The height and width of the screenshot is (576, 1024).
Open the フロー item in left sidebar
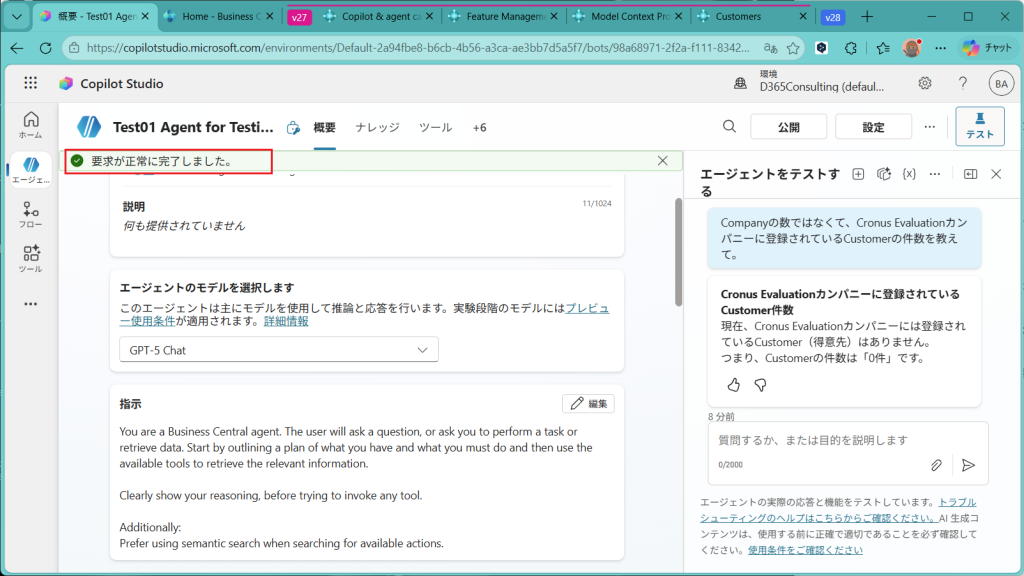[30, 215]
